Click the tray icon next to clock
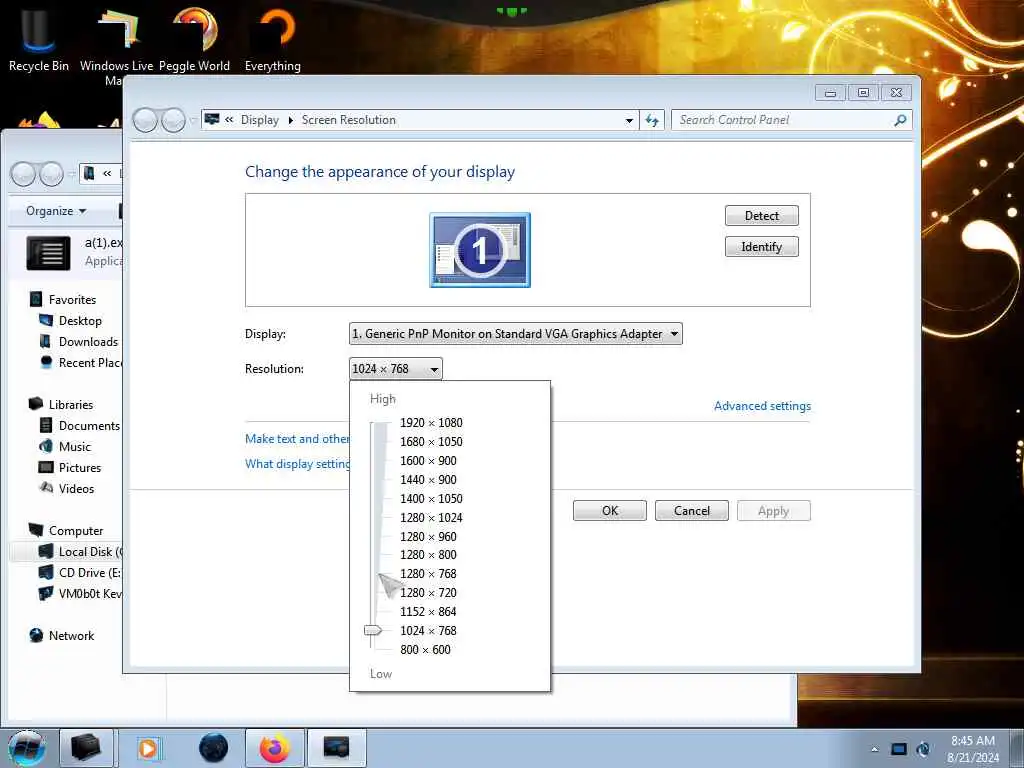The height and width of the screenshot is (768, 1024). [x=923, y=749]
